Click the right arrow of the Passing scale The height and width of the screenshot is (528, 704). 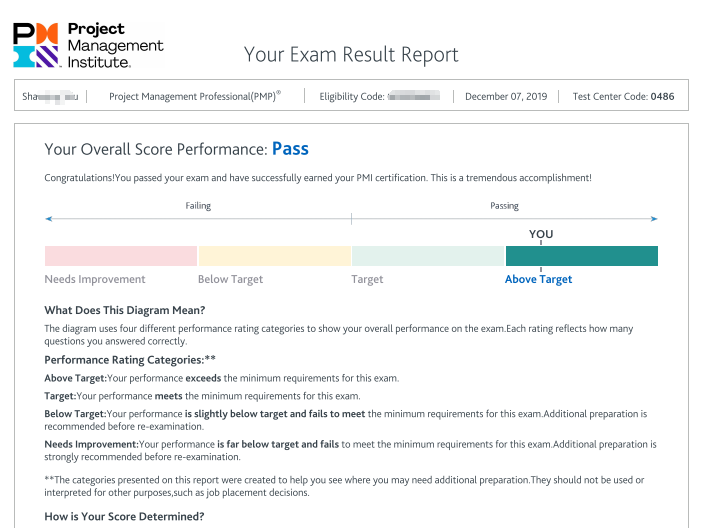654,219
